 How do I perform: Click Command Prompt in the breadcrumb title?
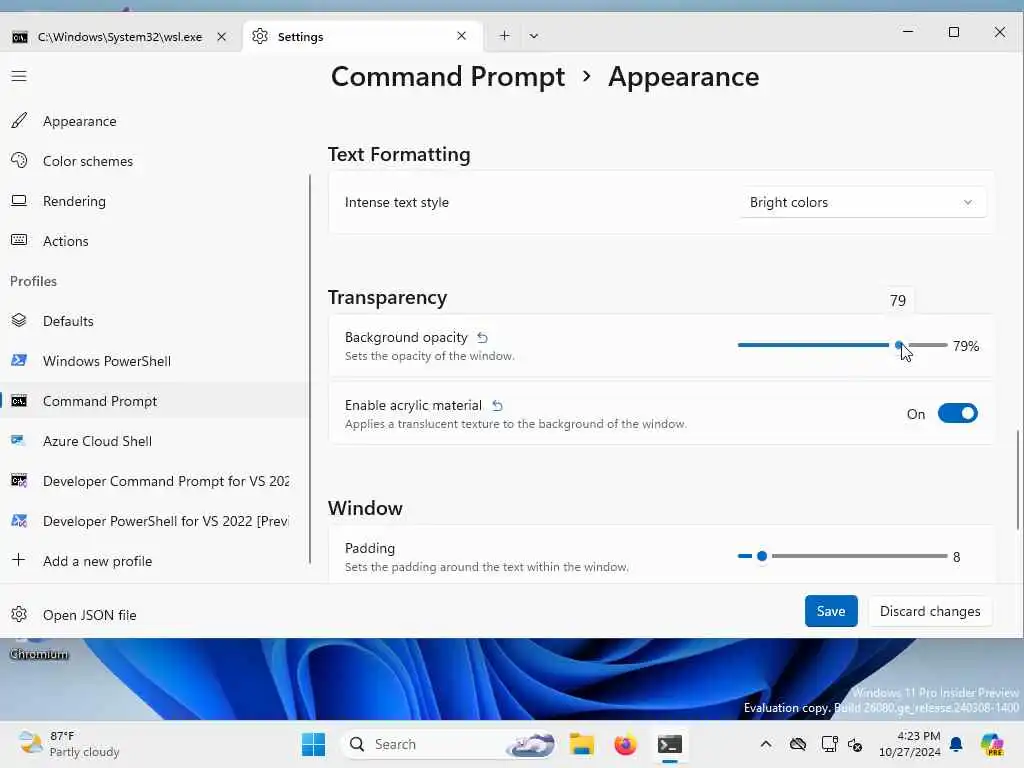[447, 77]
